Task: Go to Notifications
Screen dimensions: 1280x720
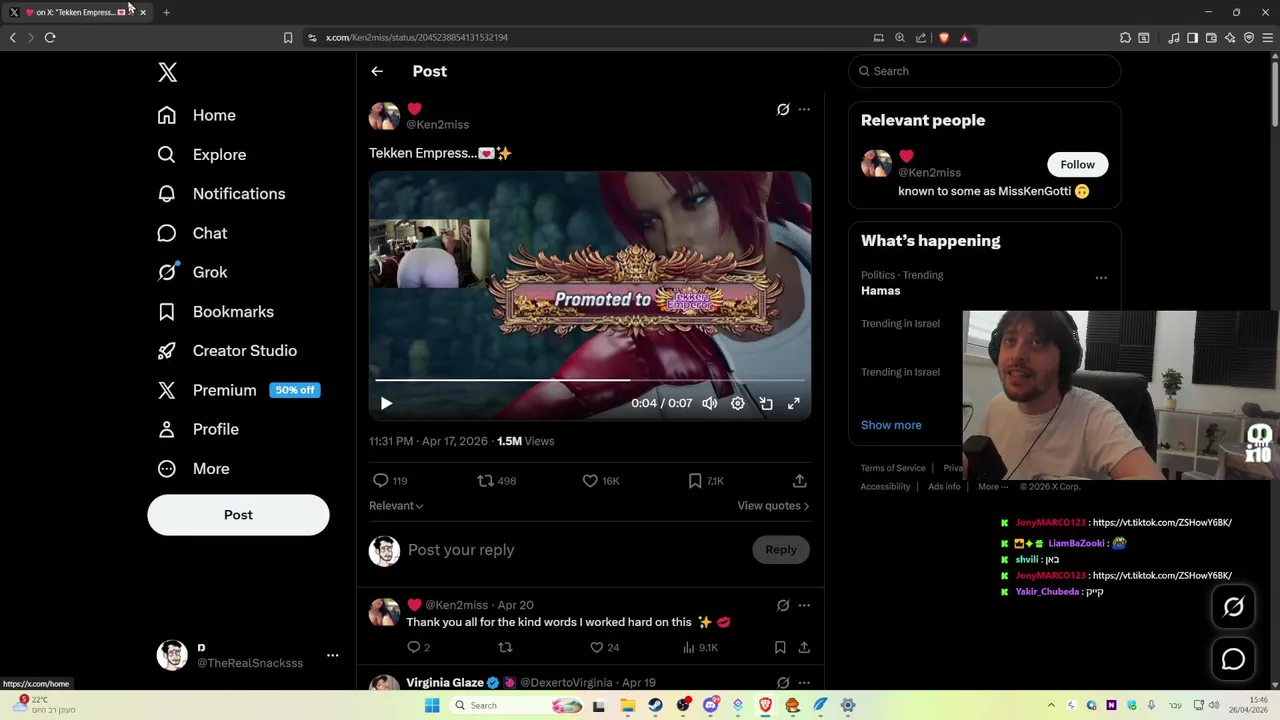Action: 221,194
